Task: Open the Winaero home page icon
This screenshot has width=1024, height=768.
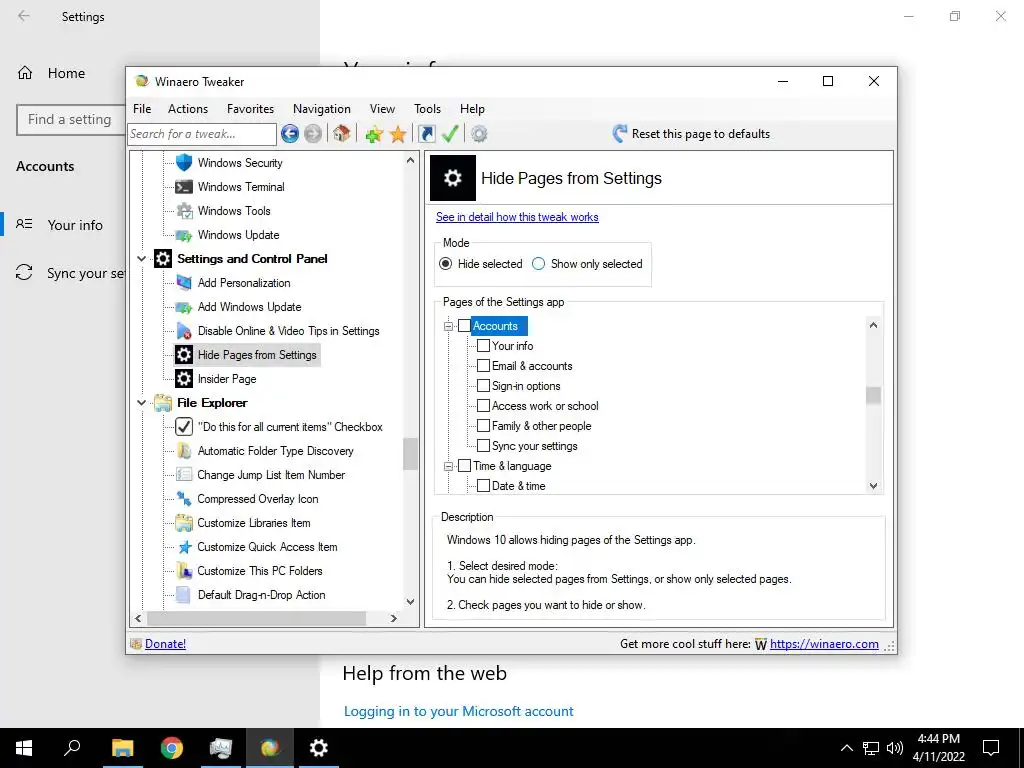Action: [341, 134]
